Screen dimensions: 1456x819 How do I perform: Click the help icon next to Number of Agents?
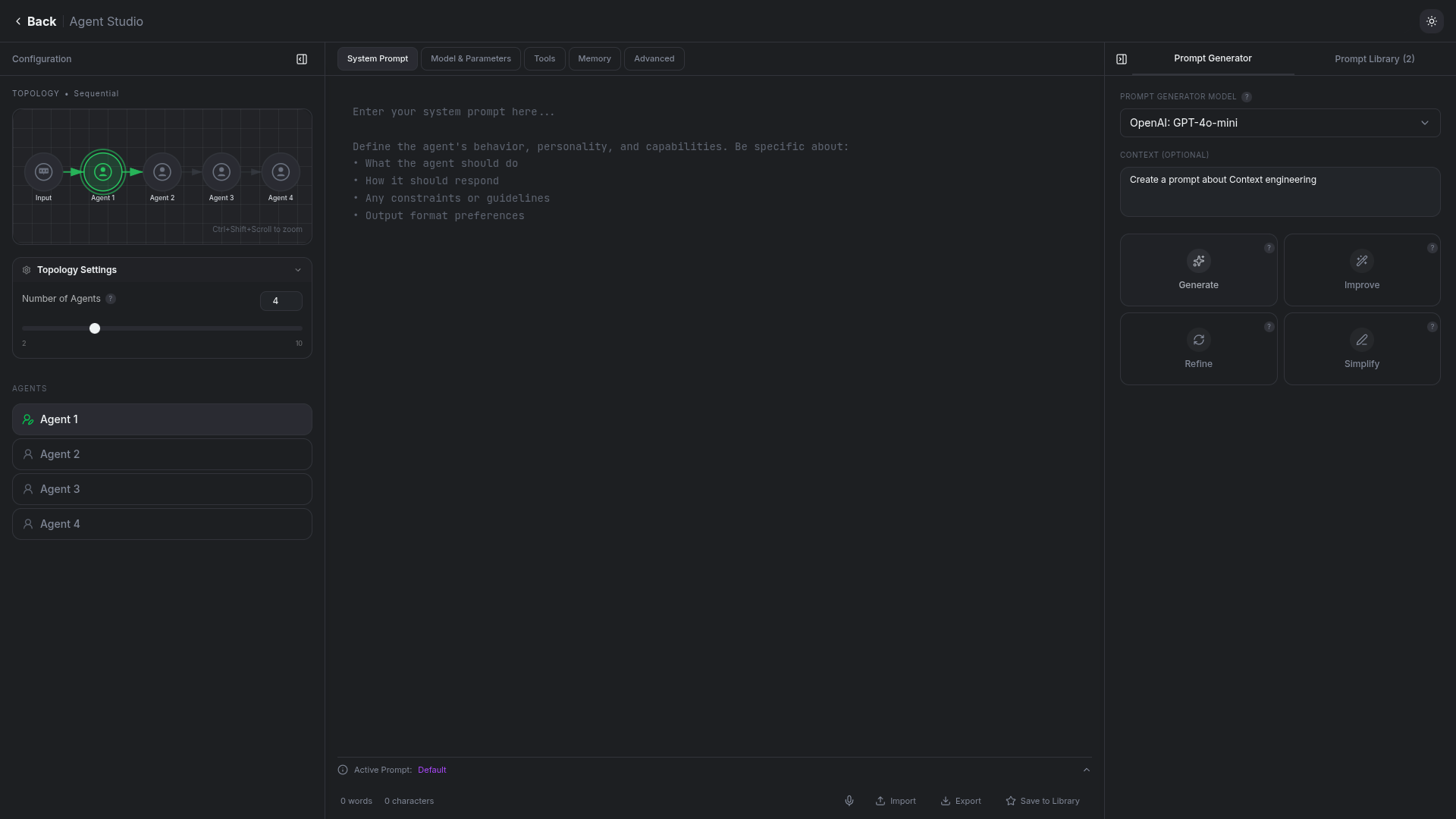pos(111,299)
